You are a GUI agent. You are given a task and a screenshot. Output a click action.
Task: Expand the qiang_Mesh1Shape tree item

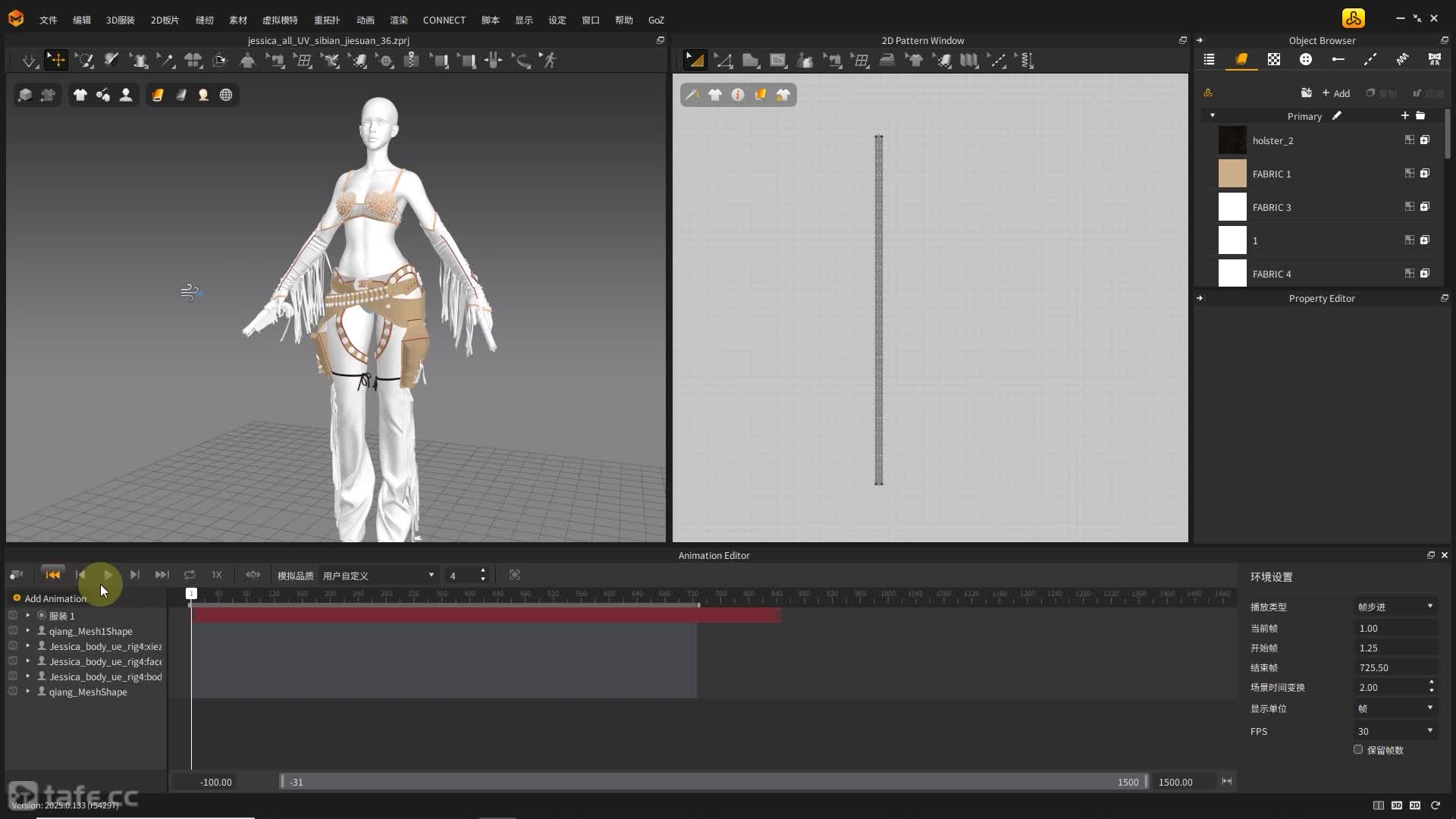(x=28, y=631)
